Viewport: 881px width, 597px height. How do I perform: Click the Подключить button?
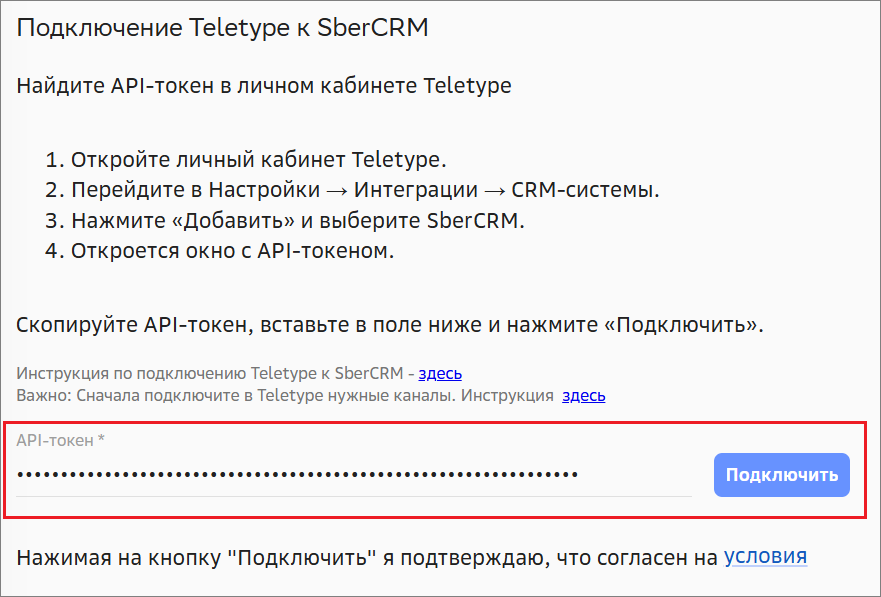781,475
